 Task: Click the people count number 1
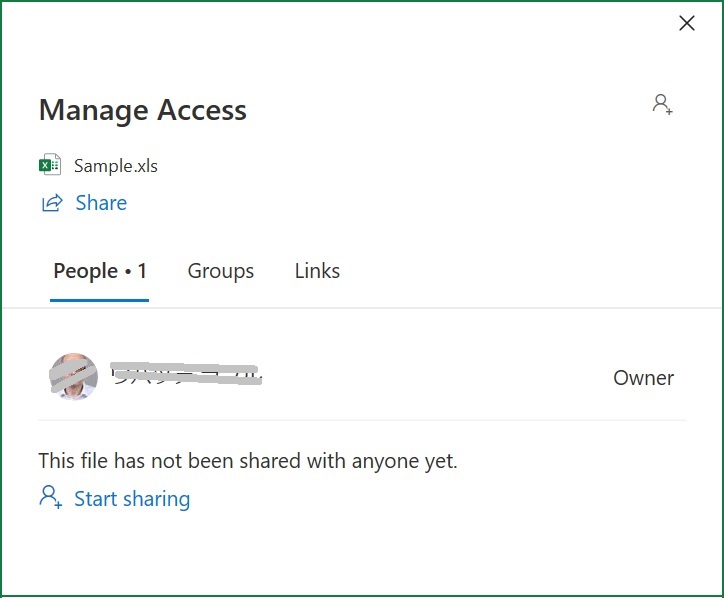pyautogui.click(x=142, y=271)
